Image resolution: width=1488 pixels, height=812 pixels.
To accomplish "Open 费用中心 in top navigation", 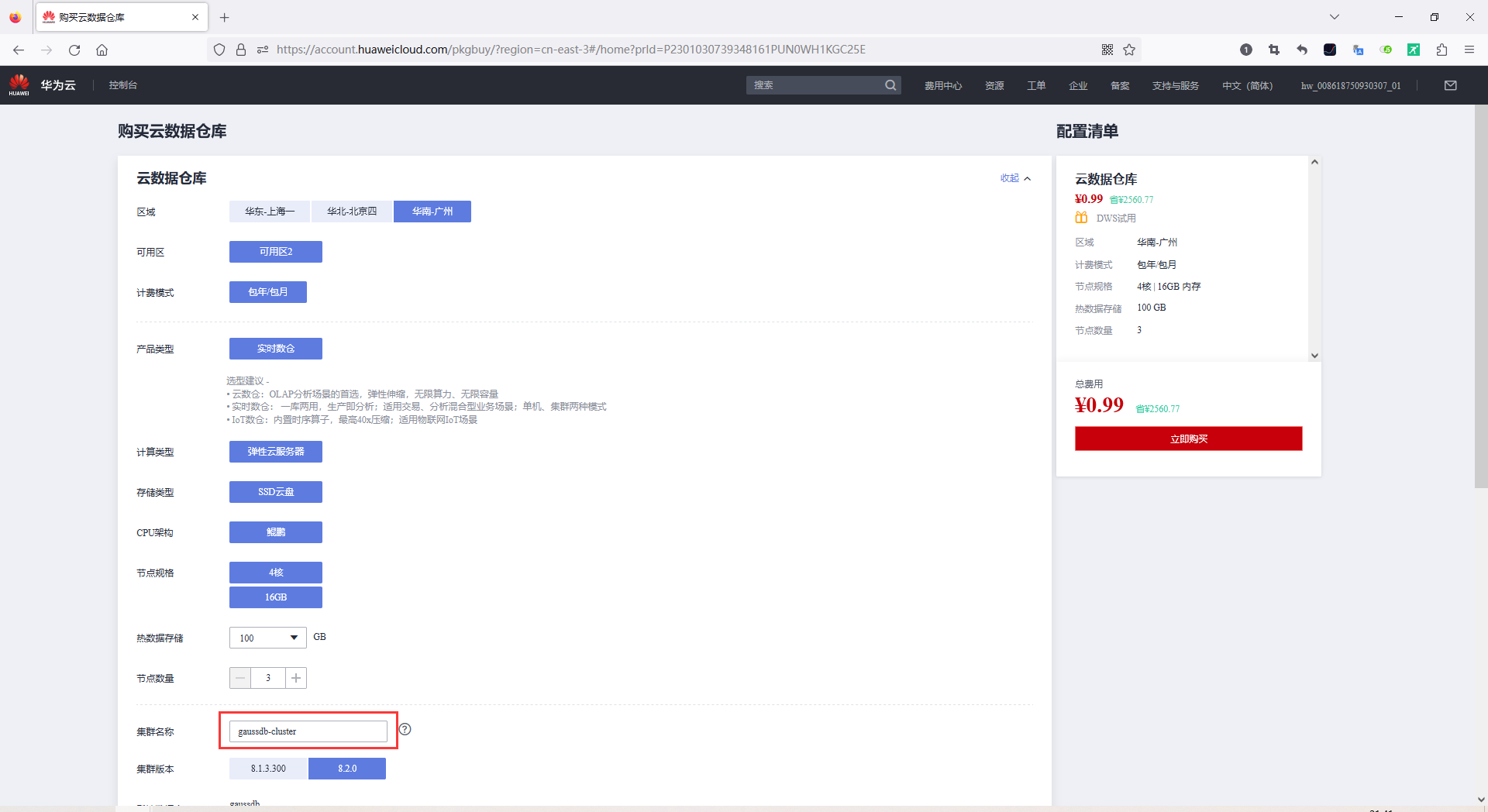I will (943, 85).
